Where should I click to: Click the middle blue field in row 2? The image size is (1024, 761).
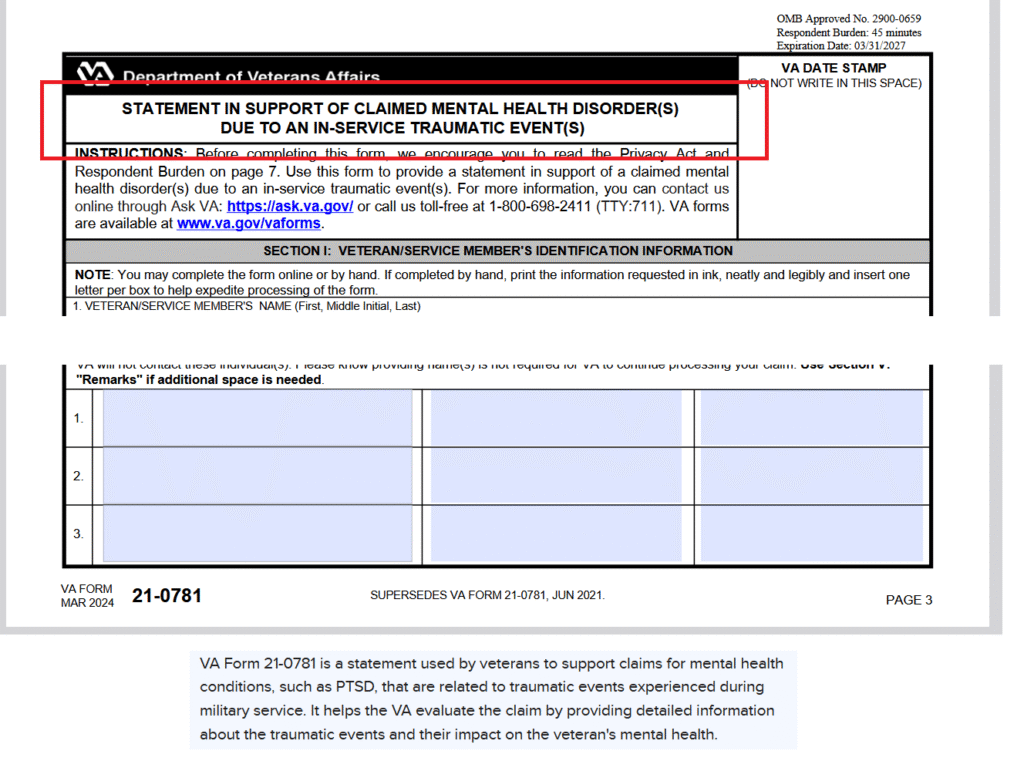tap(556, 476)
